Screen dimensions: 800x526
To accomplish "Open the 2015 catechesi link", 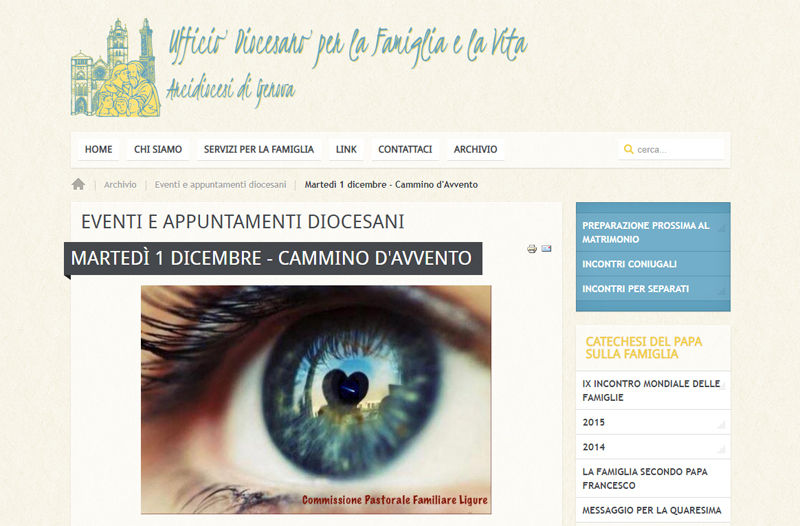I will [653, 422].
